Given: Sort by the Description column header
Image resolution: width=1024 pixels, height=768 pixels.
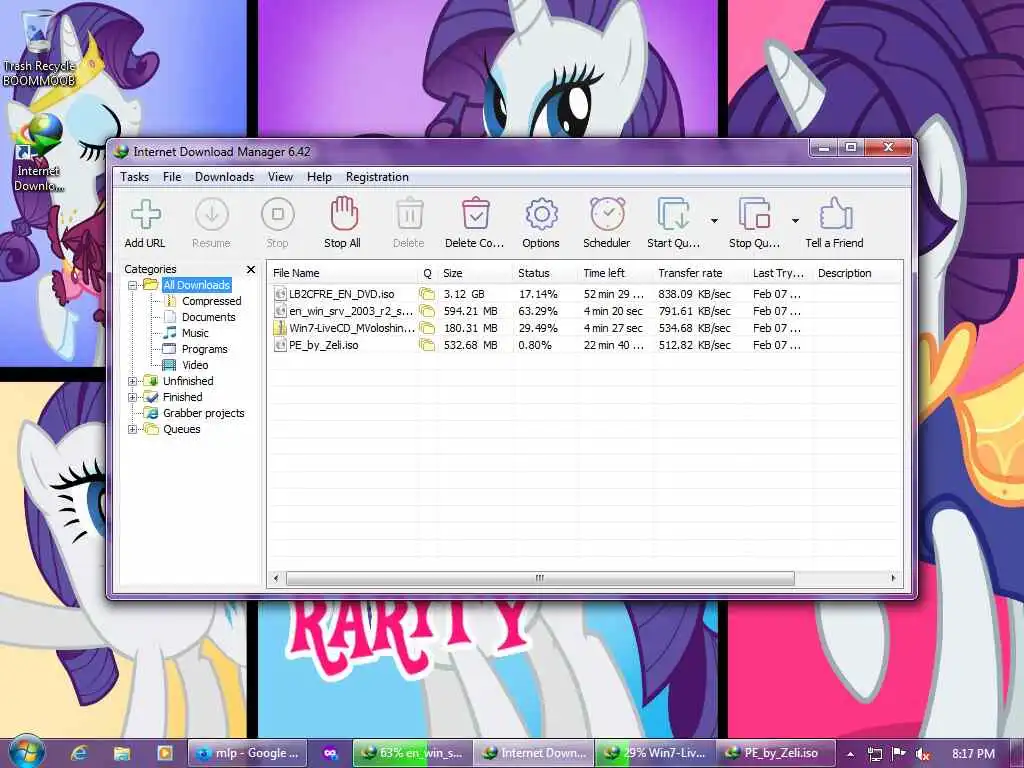Looking at the screenshot, I should pyautogui.click(x=857, y=273).
